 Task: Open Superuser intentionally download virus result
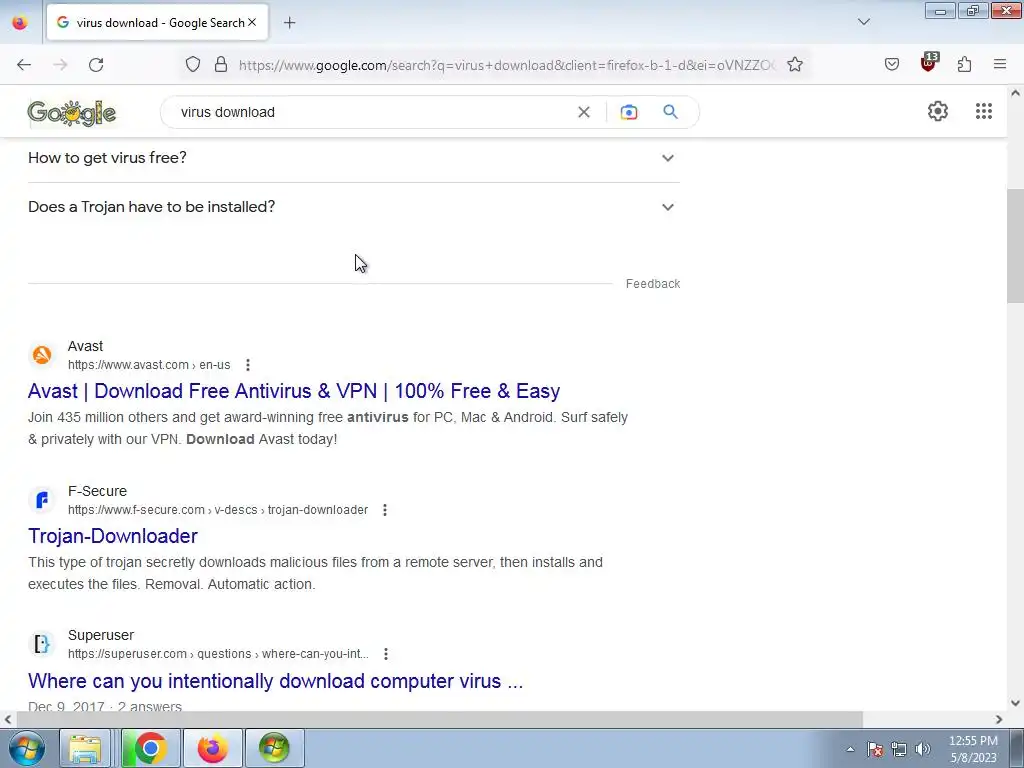point(276,681)
